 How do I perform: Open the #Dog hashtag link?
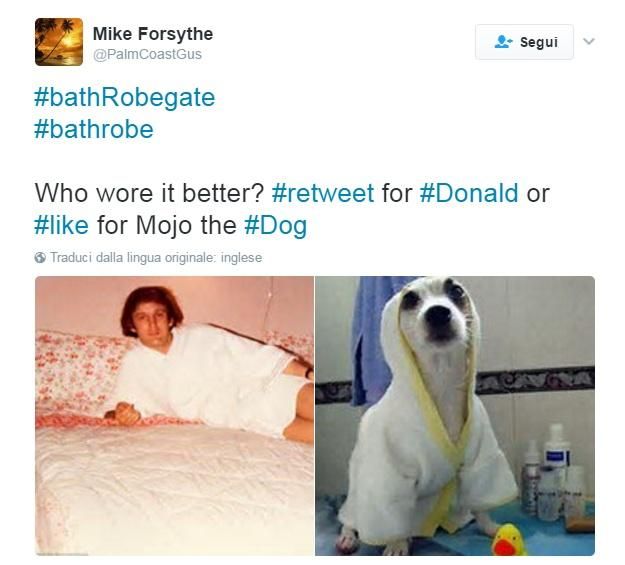(275, 226)
